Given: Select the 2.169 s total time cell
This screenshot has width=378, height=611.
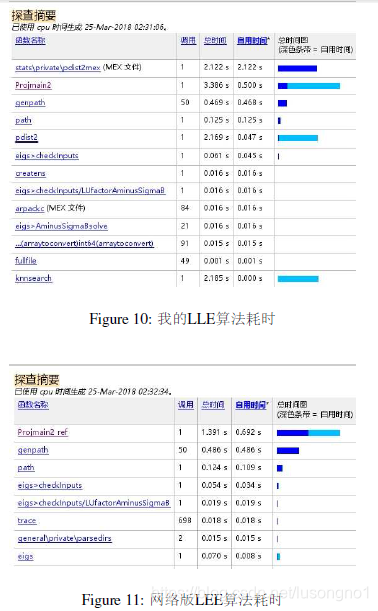Looking at the screenshot, I should click(216, 137).
